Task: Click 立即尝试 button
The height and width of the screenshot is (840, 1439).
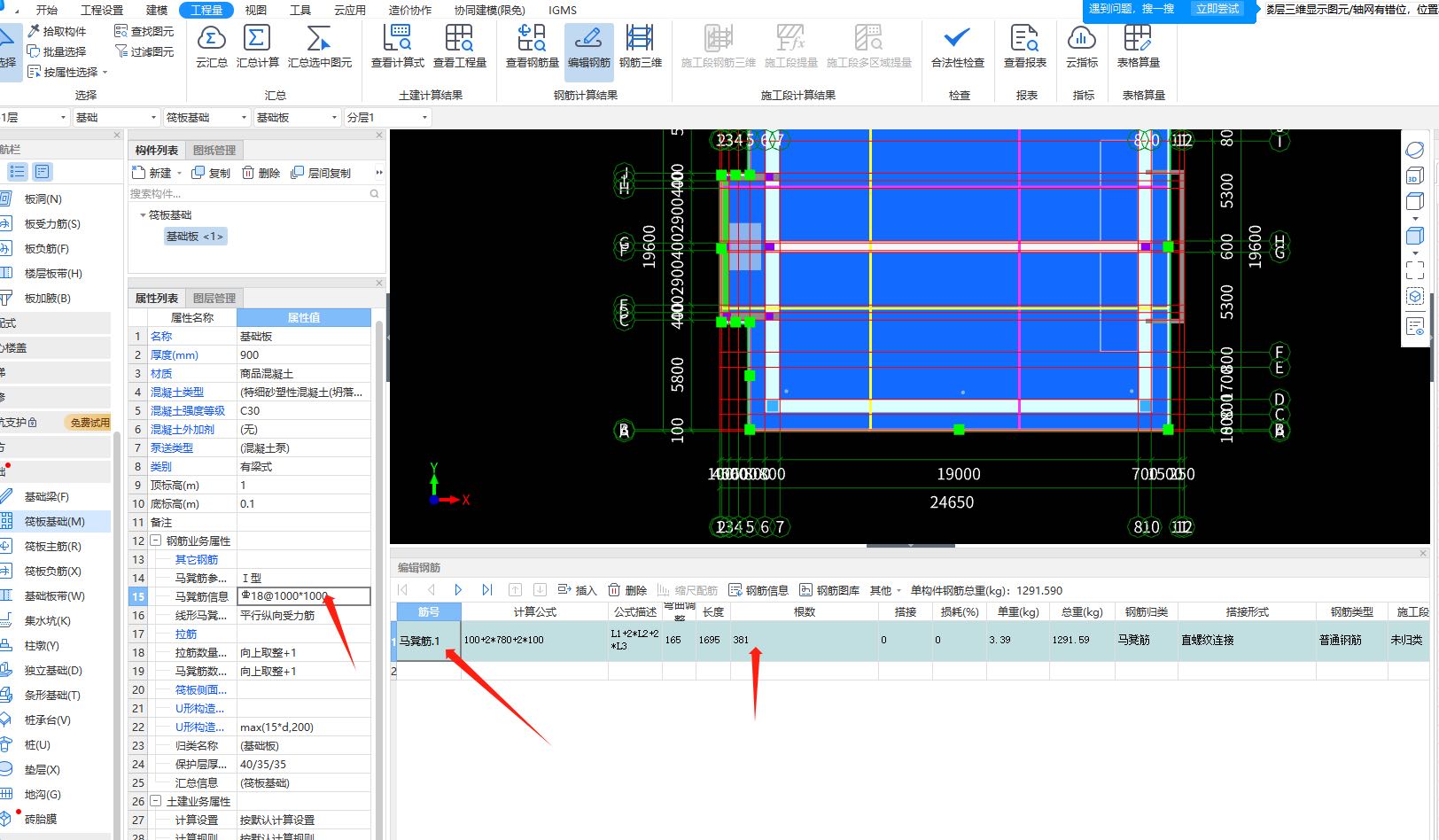Action: (1217, 9)
